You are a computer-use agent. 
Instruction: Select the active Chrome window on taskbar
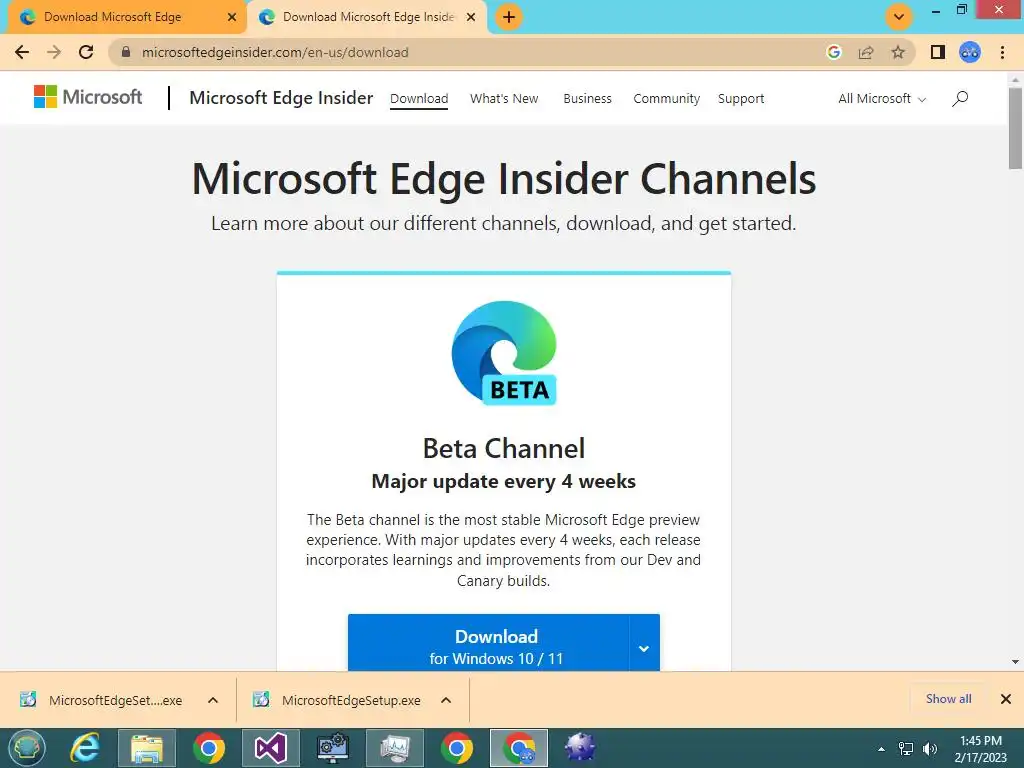pyautogui.click(x=519, y=748)
